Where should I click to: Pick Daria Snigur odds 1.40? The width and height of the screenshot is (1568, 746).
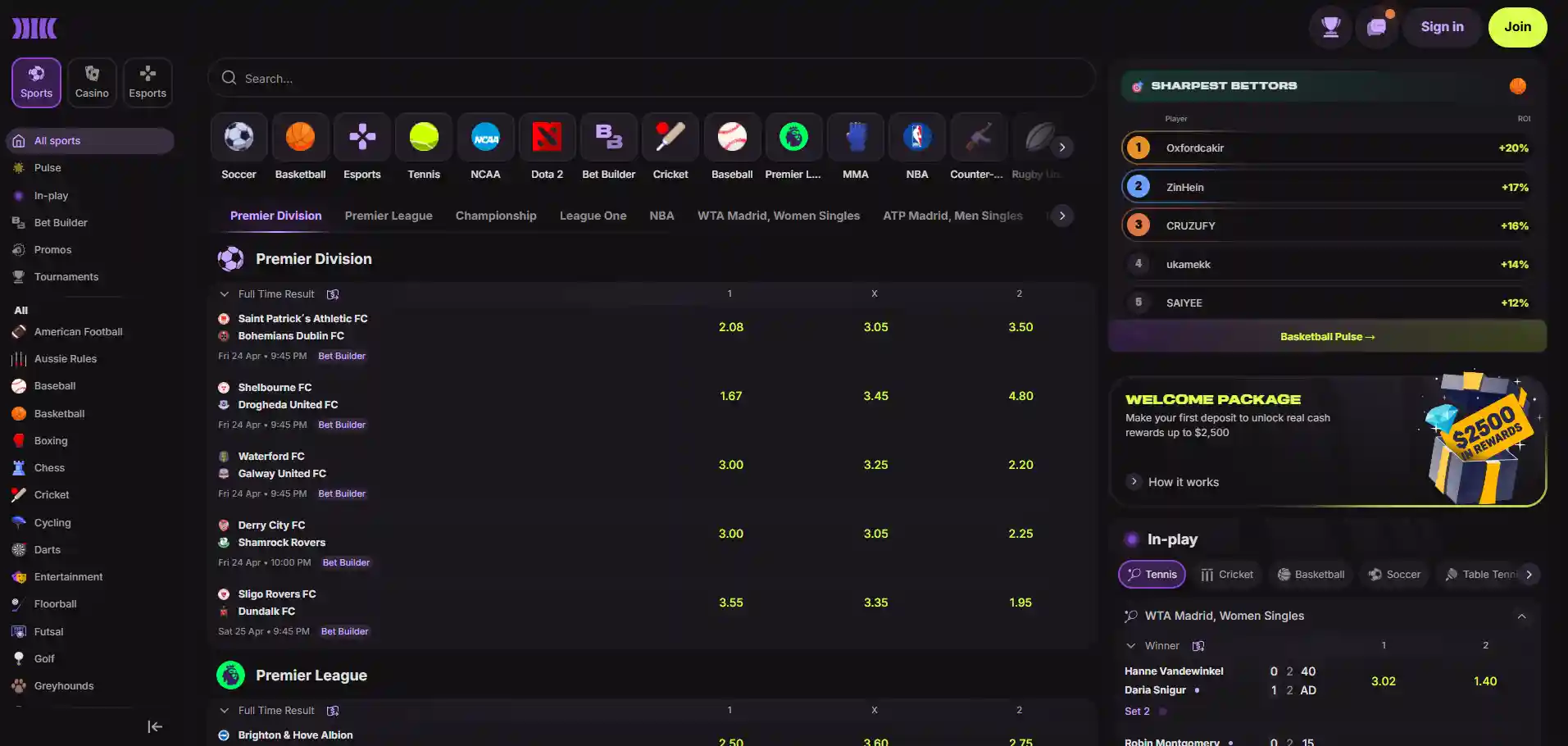pyautogui.click(x=1485, y=681)
